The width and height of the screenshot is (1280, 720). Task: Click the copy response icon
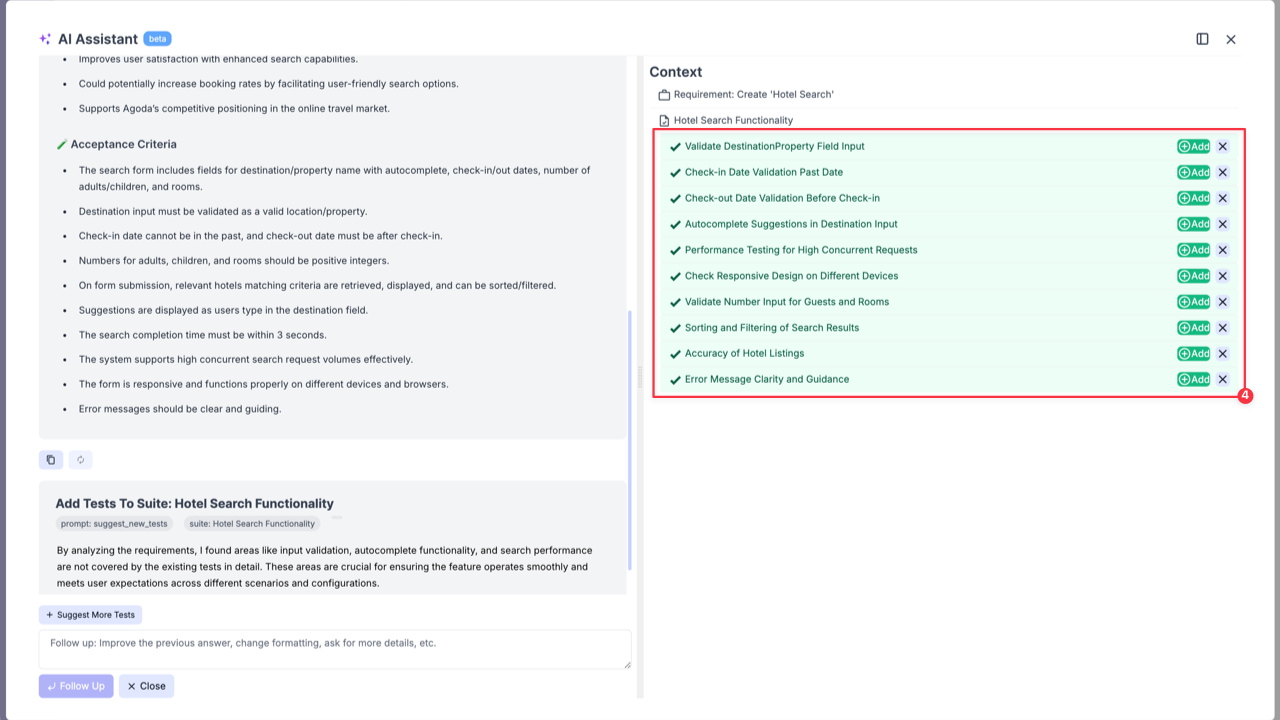tap(50, 459)
